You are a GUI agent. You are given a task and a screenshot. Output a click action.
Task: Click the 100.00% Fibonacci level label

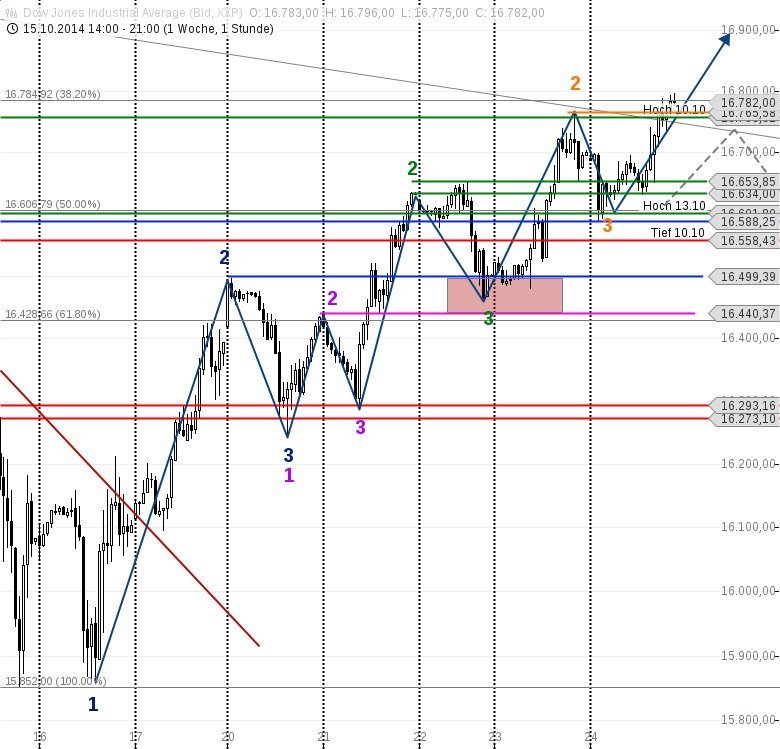coord(55,681)
